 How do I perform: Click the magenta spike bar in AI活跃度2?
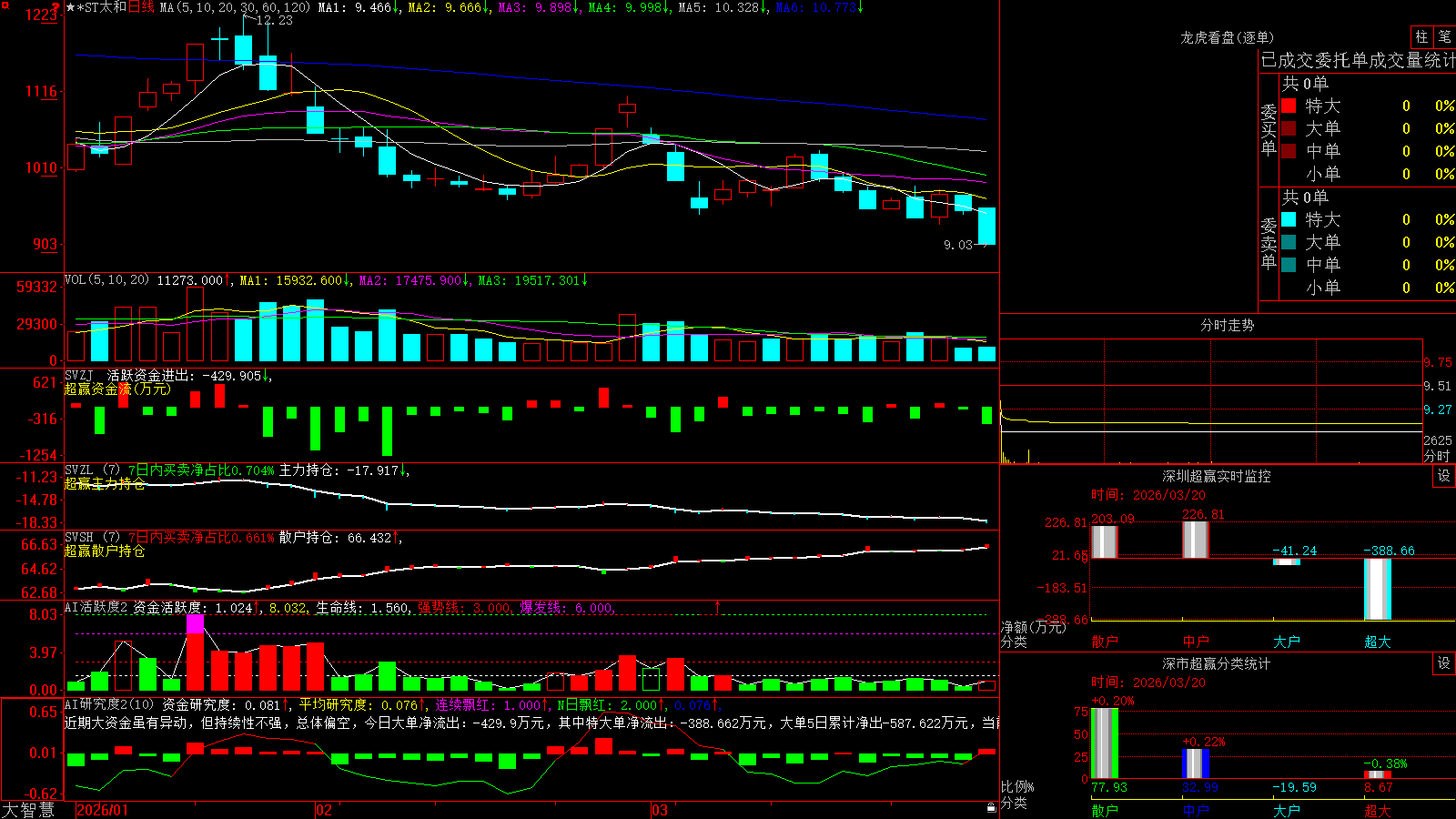pos(195,623)
